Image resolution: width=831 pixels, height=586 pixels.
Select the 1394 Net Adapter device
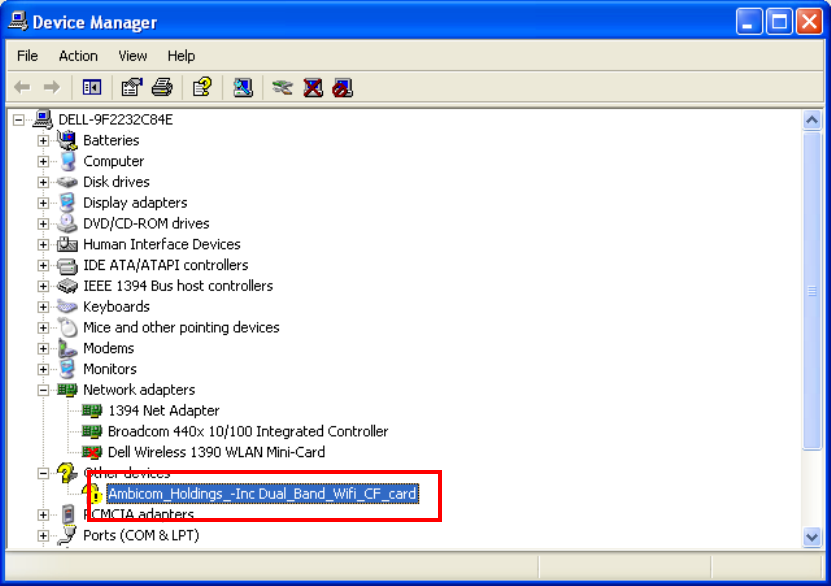coord(163,411)
